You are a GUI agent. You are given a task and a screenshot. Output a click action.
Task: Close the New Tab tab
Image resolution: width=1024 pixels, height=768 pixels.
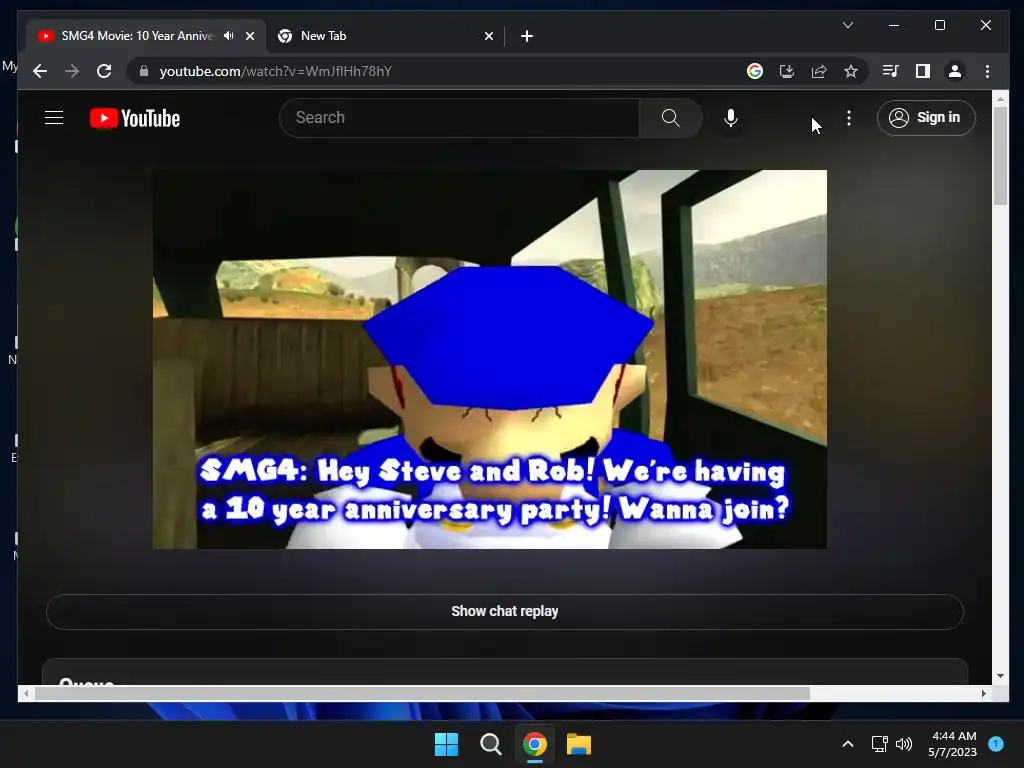coord(488,36)
